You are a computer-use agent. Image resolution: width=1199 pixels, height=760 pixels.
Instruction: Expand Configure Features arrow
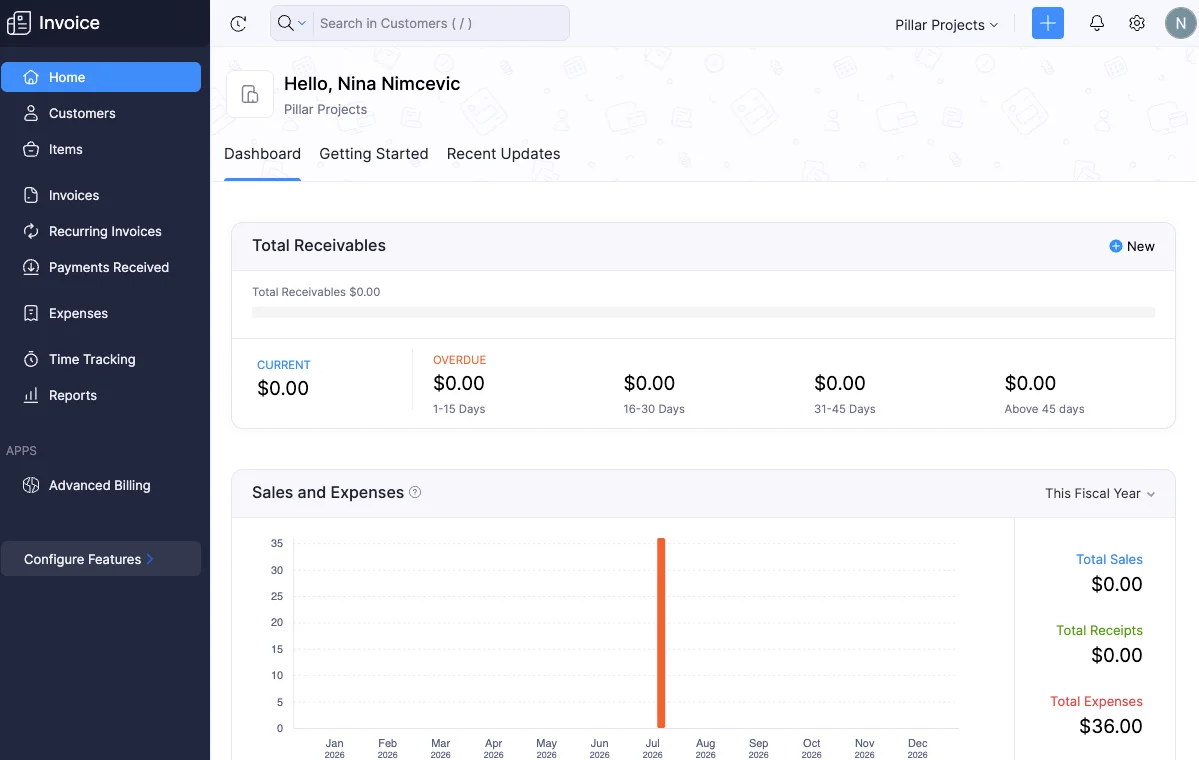click(150, 559)
